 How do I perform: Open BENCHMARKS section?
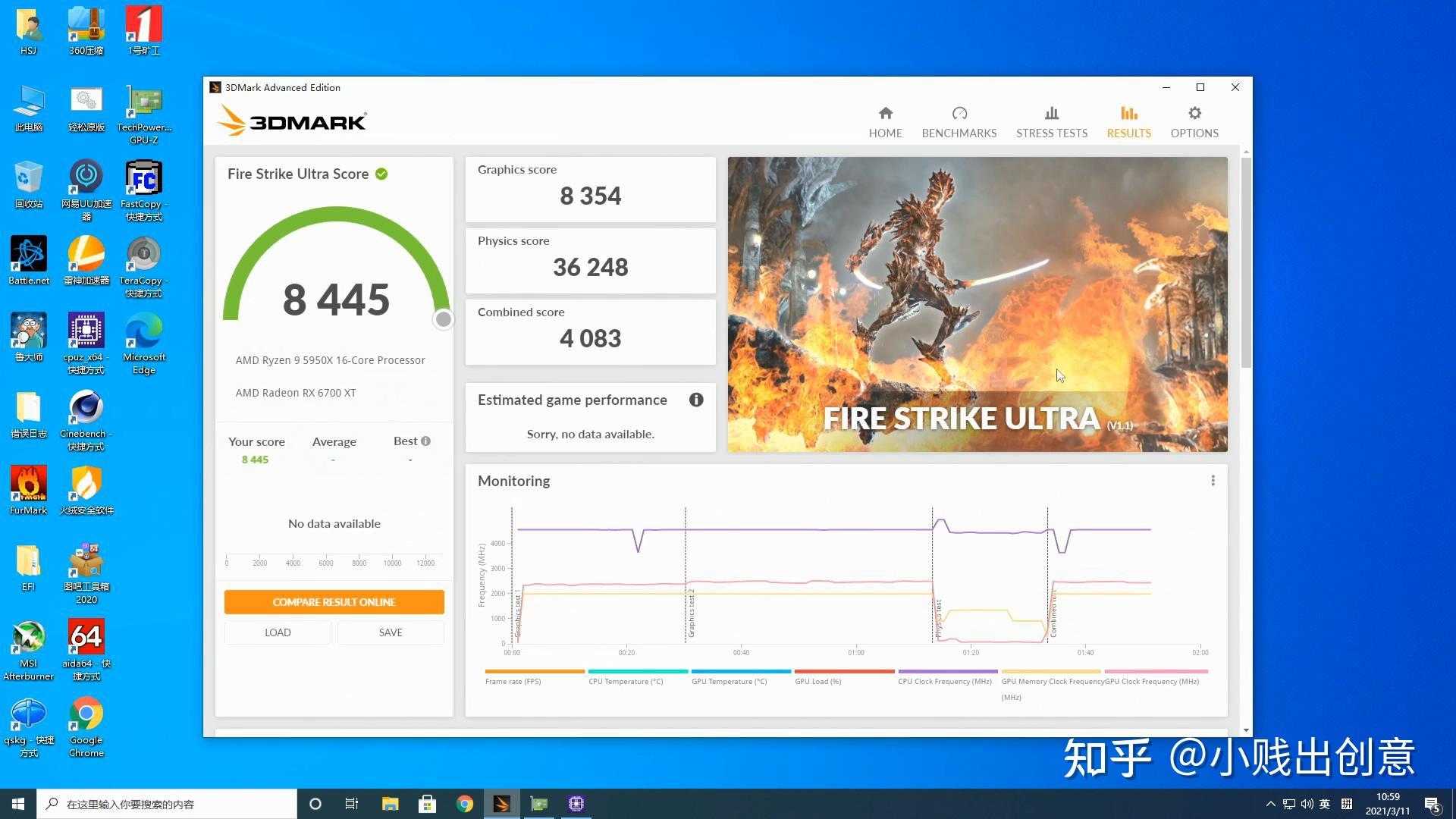[959, 120]
